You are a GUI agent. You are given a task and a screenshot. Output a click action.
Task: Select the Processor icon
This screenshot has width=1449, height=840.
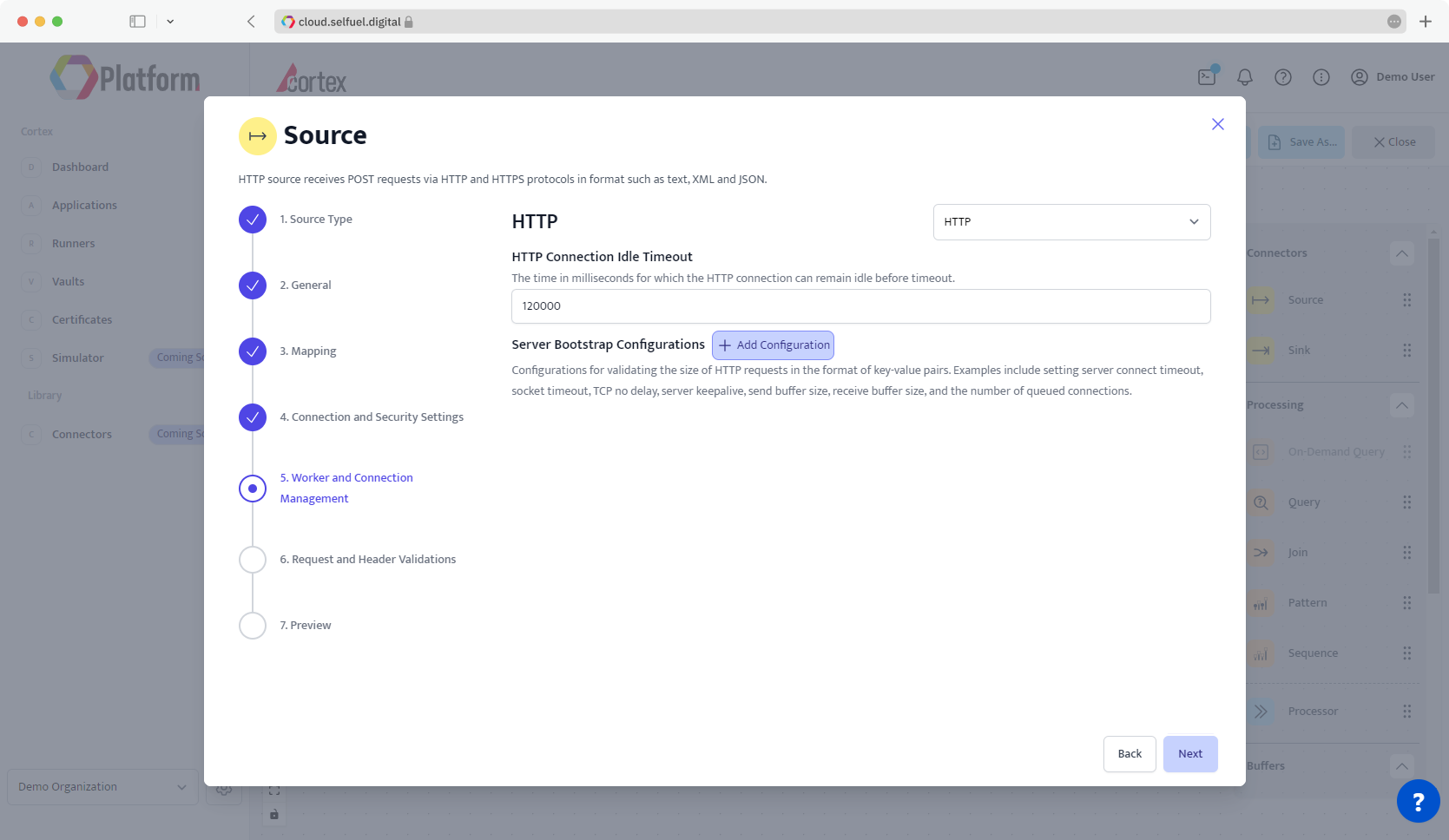click(x=1261, y=712)
